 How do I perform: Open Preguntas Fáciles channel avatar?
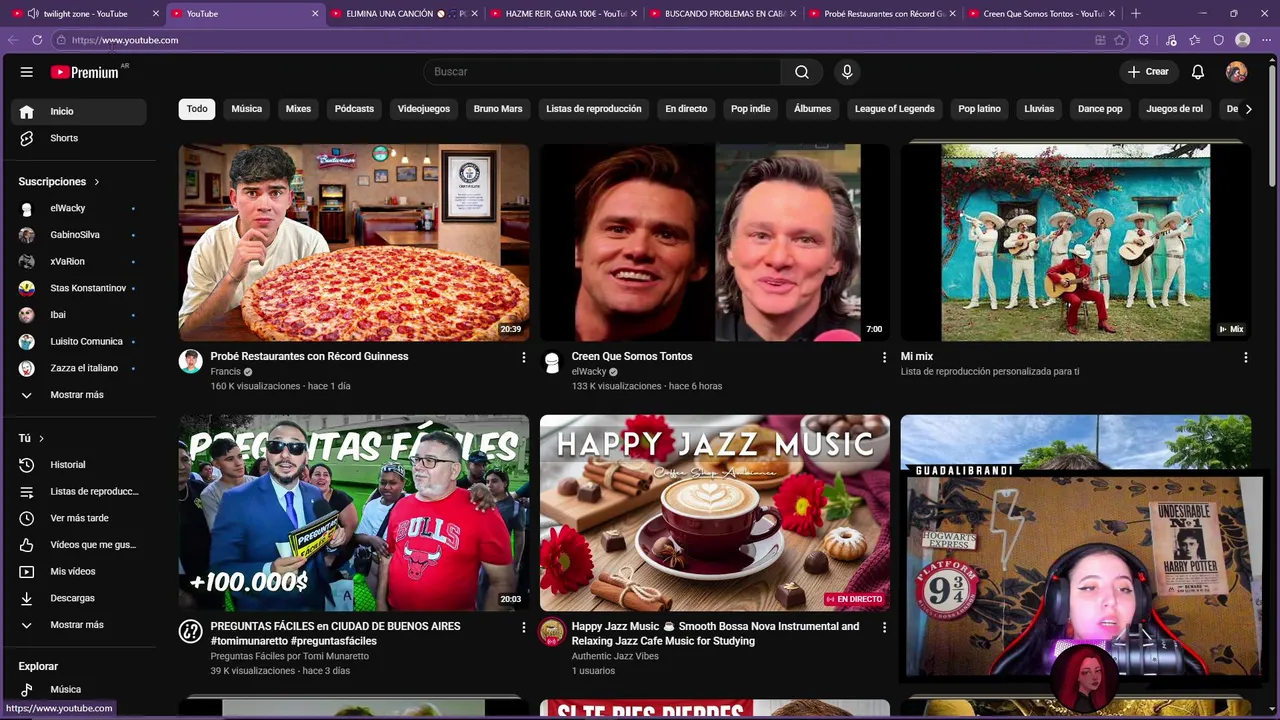[x=190, y=631]
